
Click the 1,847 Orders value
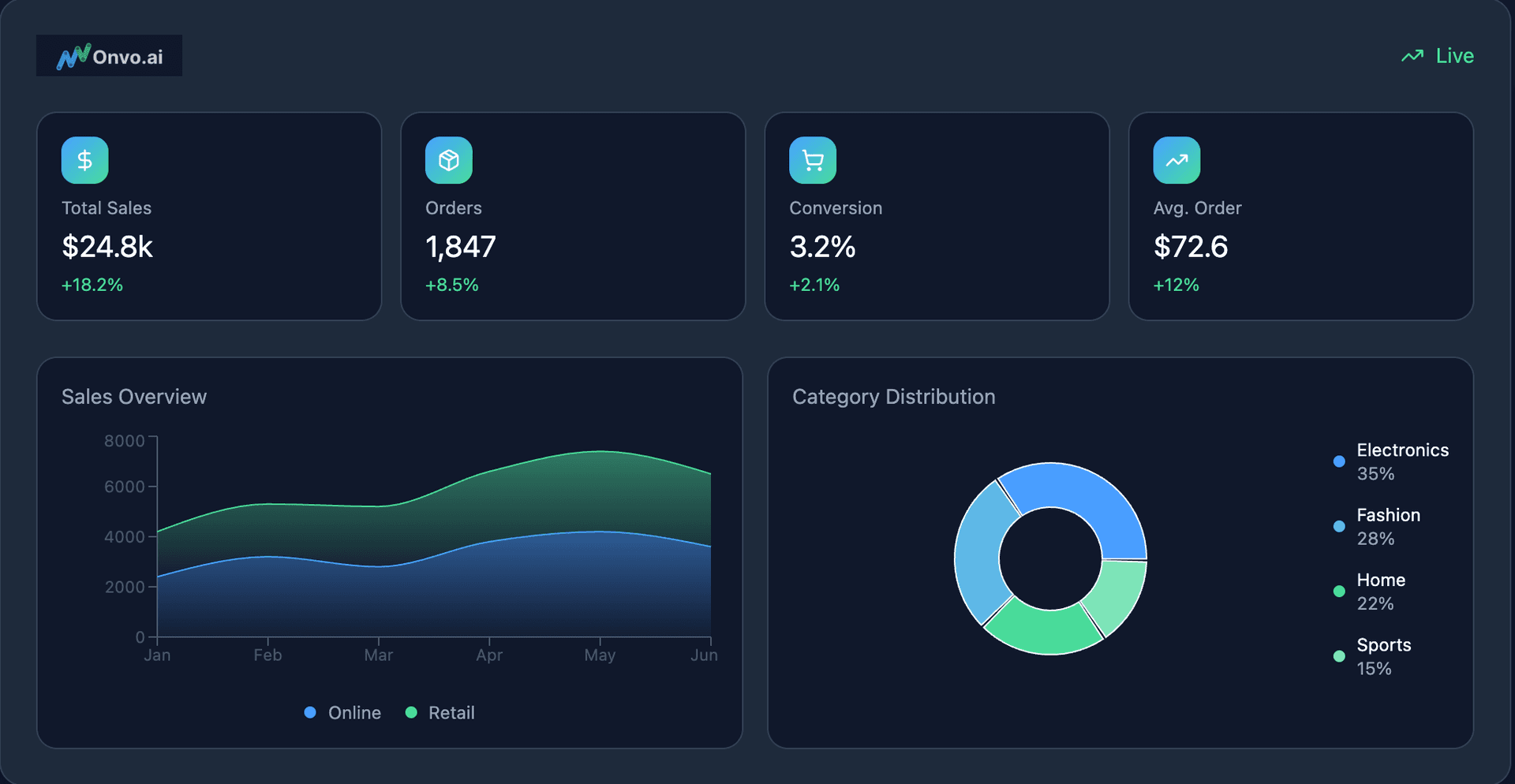(460, 247)
